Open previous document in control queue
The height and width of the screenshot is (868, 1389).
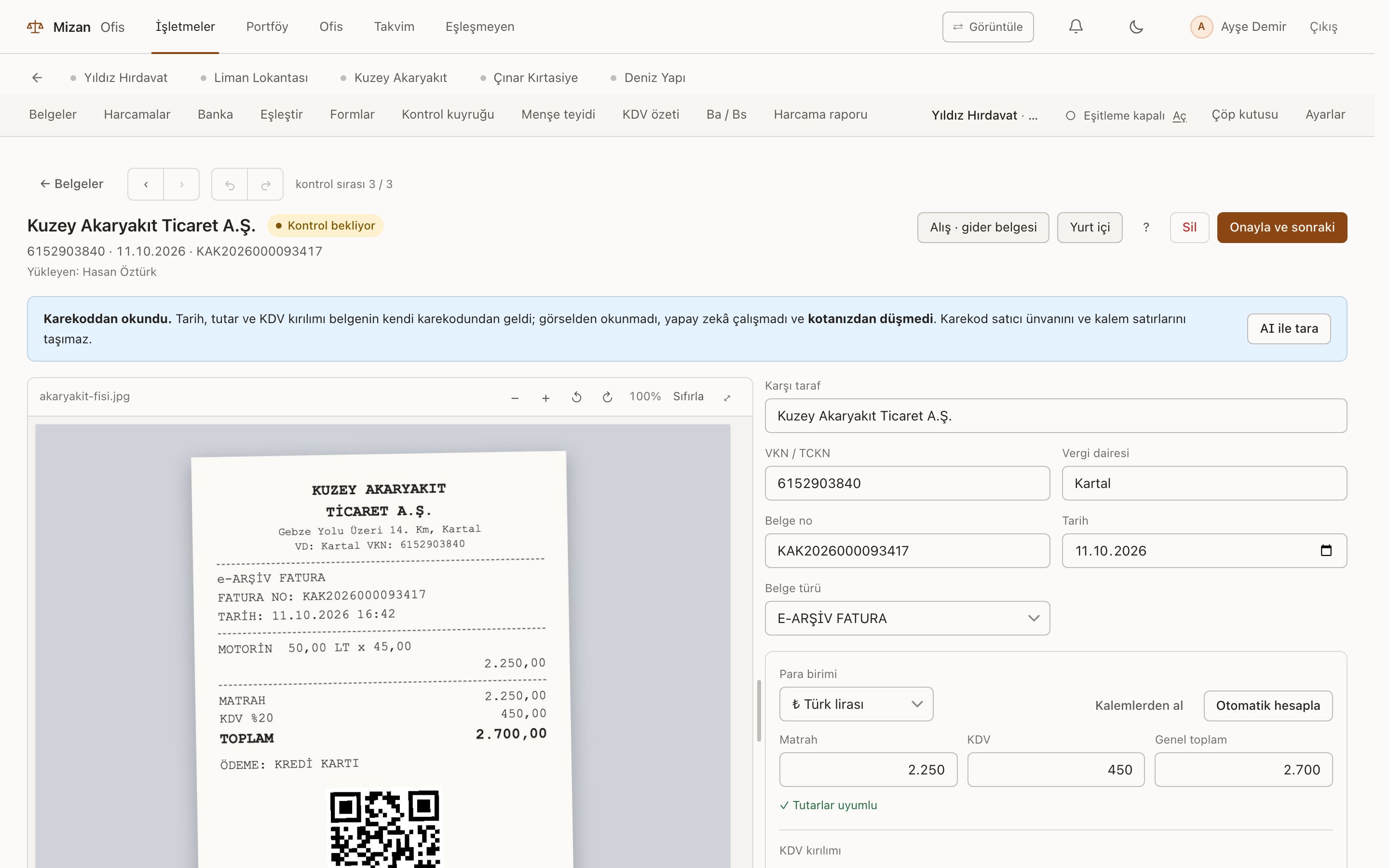pyautogui.click(x=146, y=184)
